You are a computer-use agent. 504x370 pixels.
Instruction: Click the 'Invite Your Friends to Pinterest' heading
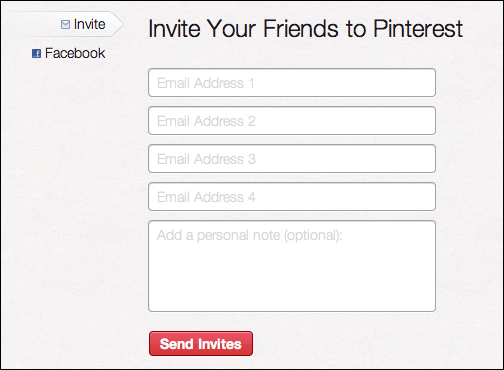(305, 28)
